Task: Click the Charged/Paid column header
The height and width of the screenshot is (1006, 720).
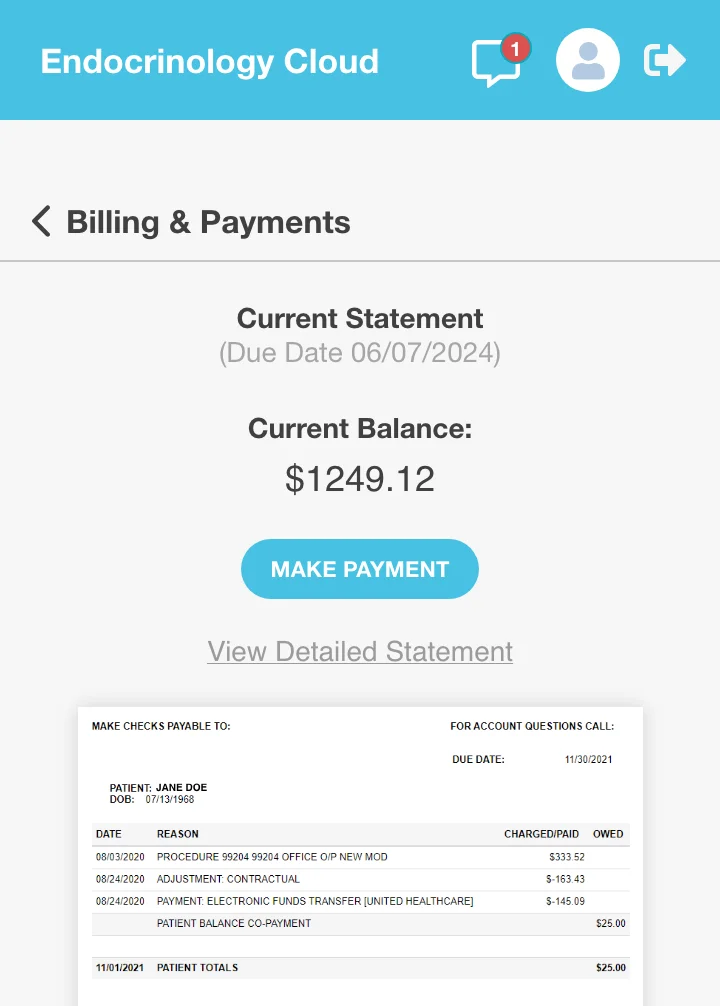Action: coord(541,834)
